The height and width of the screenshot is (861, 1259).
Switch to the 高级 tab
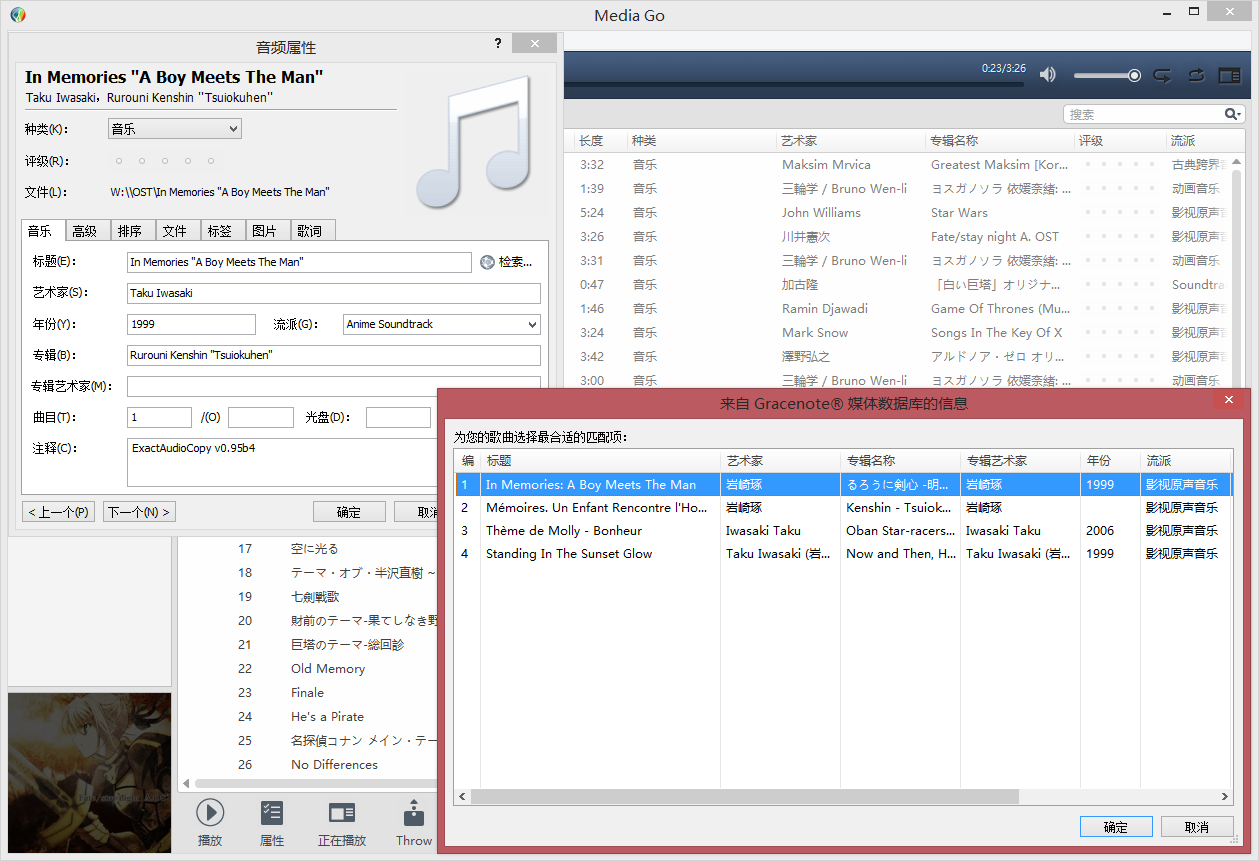[x=85, y=231]
